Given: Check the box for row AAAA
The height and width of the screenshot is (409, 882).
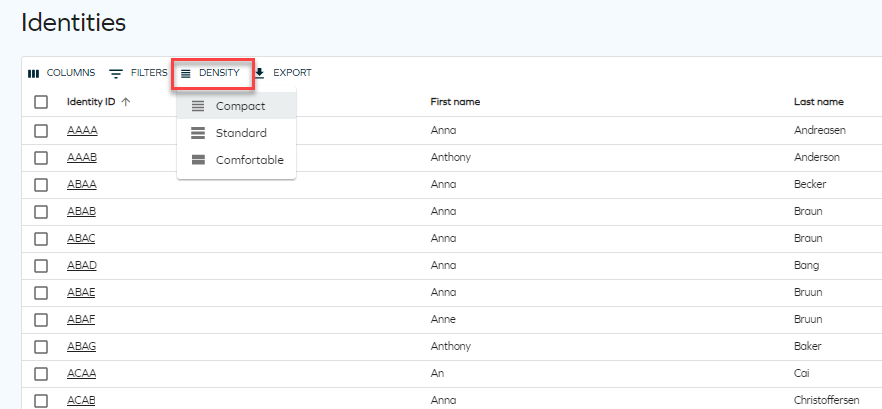Looking at the screenshot, I should (40, 131).
